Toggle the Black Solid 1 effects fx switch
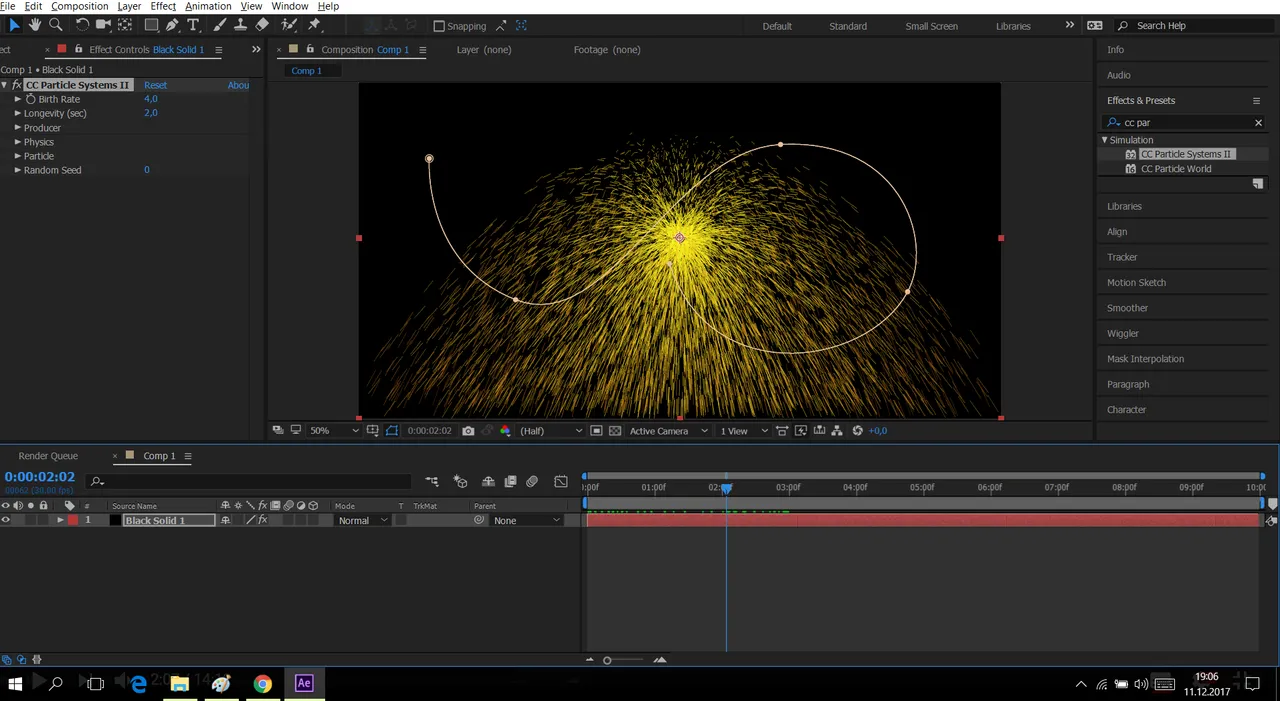This screenshot has height=701, width=1280. [x=263, y=520]
